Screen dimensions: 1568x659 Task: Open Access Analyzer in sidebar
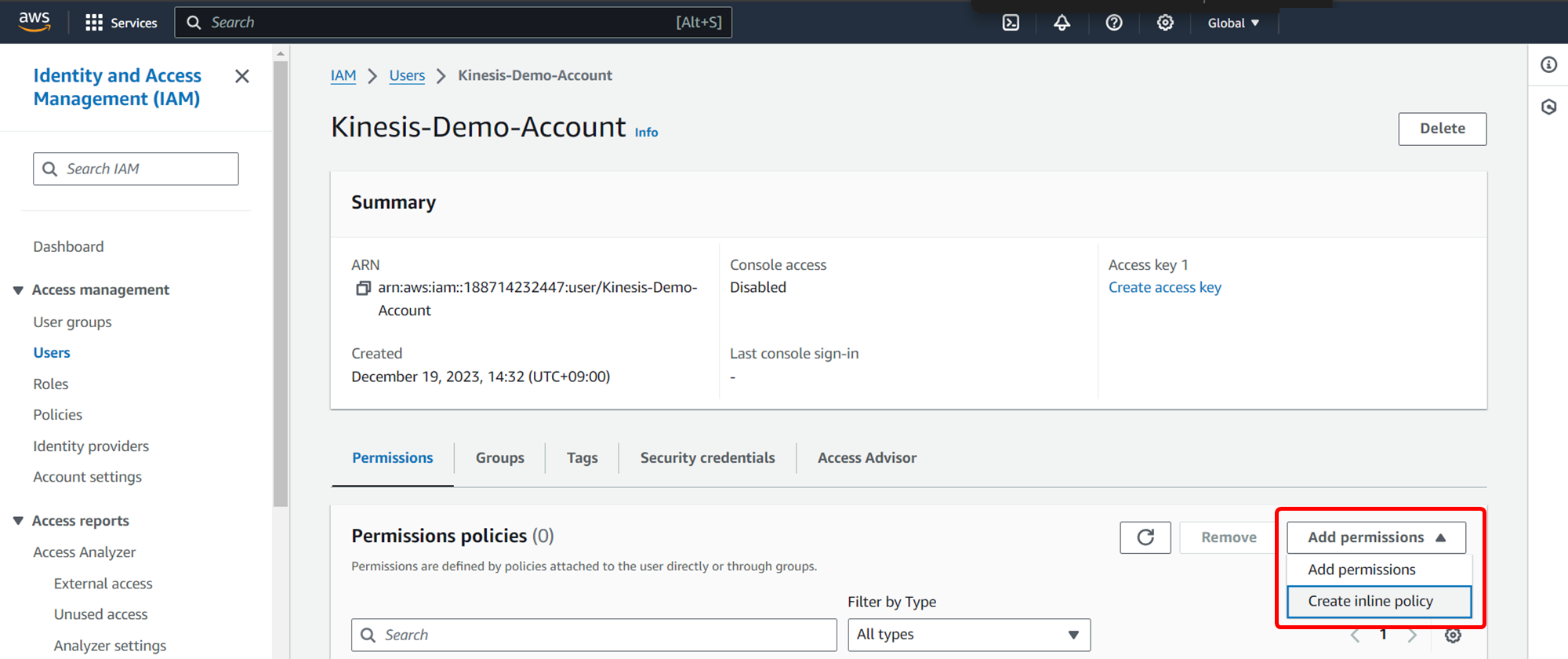coord(84,552)
